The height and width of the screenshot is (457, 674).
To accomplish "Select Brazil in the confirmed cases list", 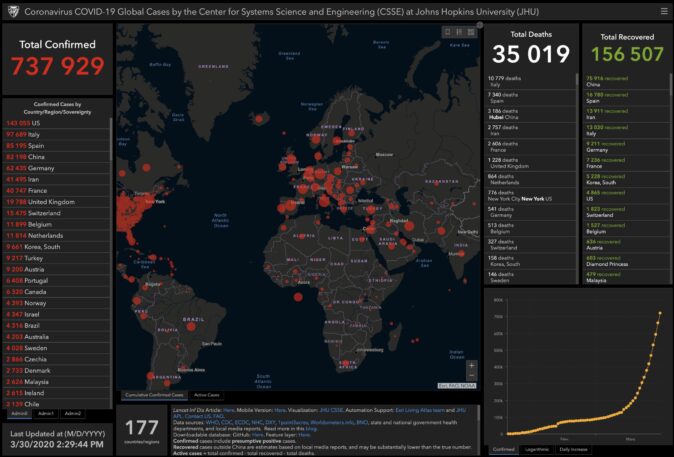I will [56, 325].
